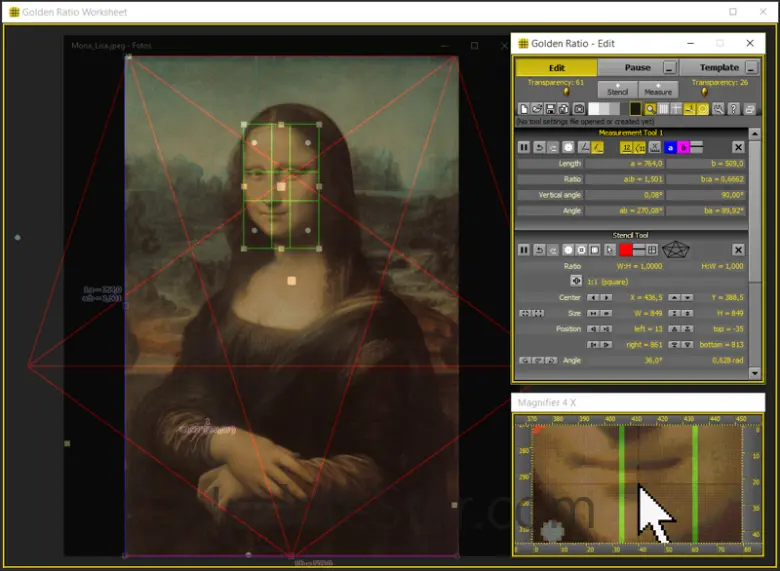This screenshot has width=780, height=571.
Task: Click the red color swatch in Stencil Tool
Action: click(626, 249)
